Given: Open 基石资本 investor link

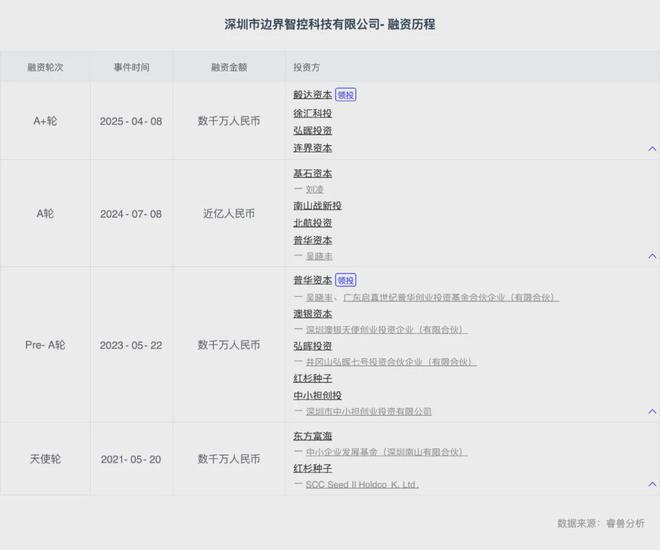Looking at the screenshot, I should coord(313,173).
